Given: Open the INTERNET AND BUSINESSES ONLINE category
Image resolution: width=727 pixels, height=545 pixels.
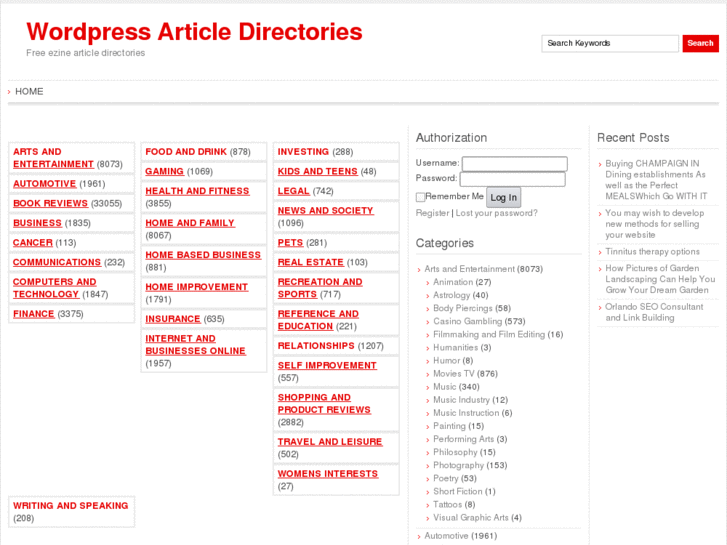Looking at the screenshot, I should 195,345.
